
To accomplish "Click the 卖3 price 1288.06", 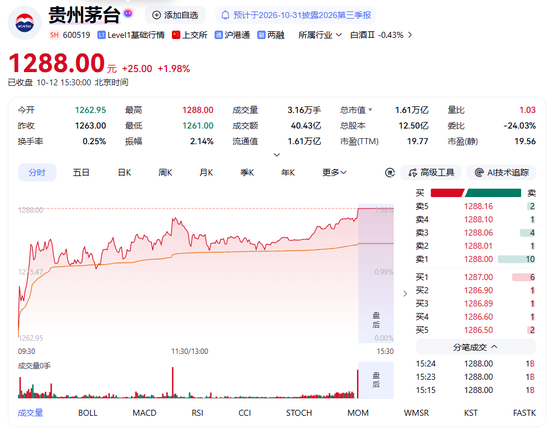I will click(x=478, y=233).
